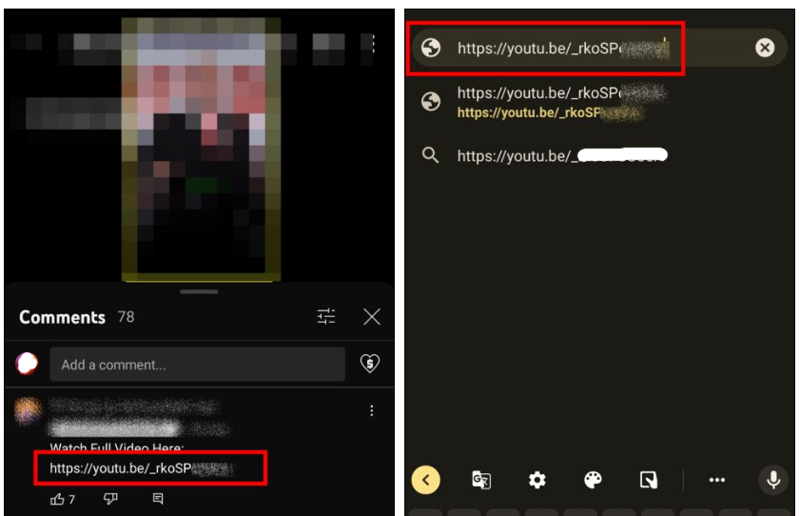Tap the comment count 78
This screenshot has height=516, width=800.
tap(126, 317)
